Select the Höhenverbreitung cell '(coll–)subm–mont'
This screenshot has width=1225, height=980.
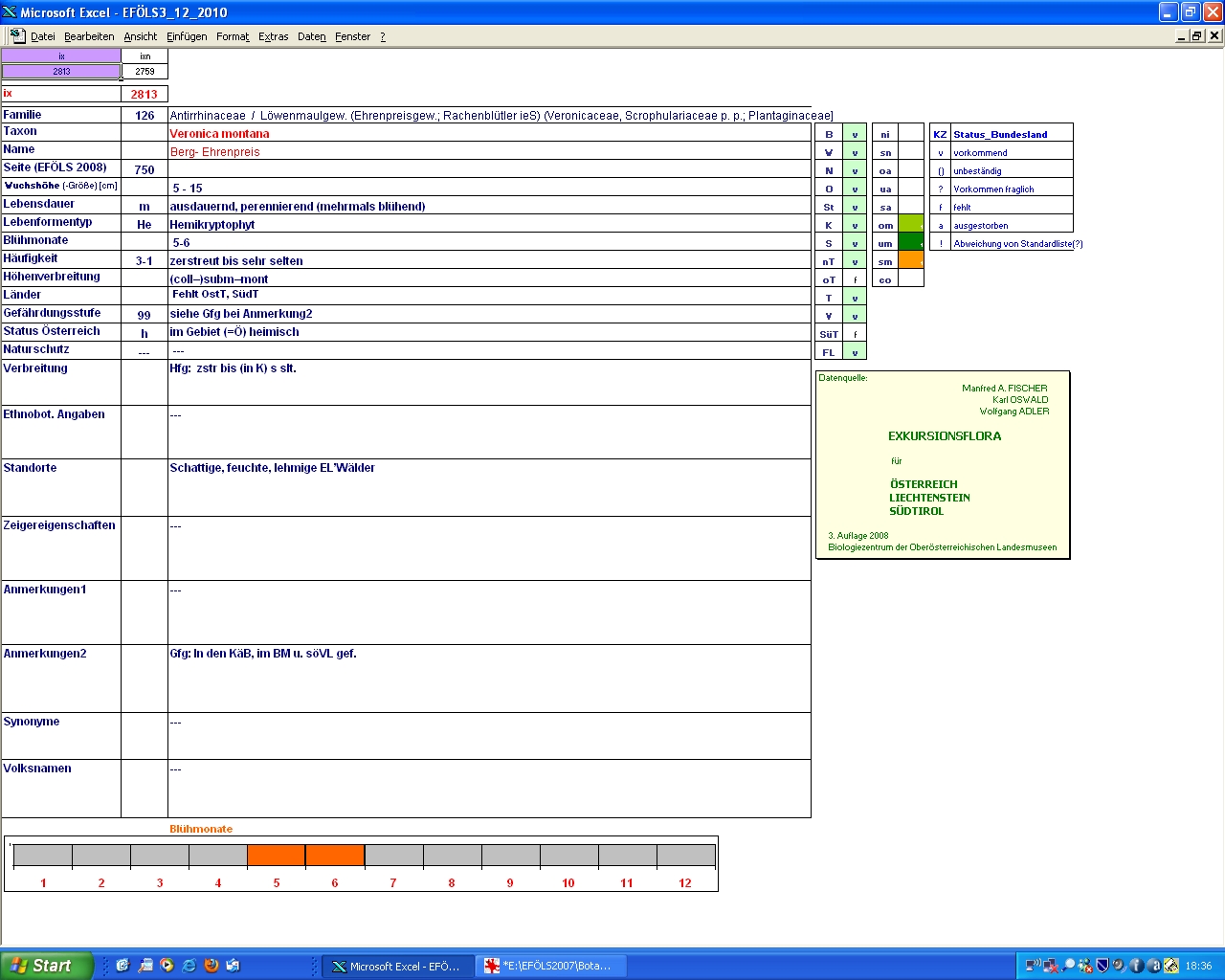[489, 278]
